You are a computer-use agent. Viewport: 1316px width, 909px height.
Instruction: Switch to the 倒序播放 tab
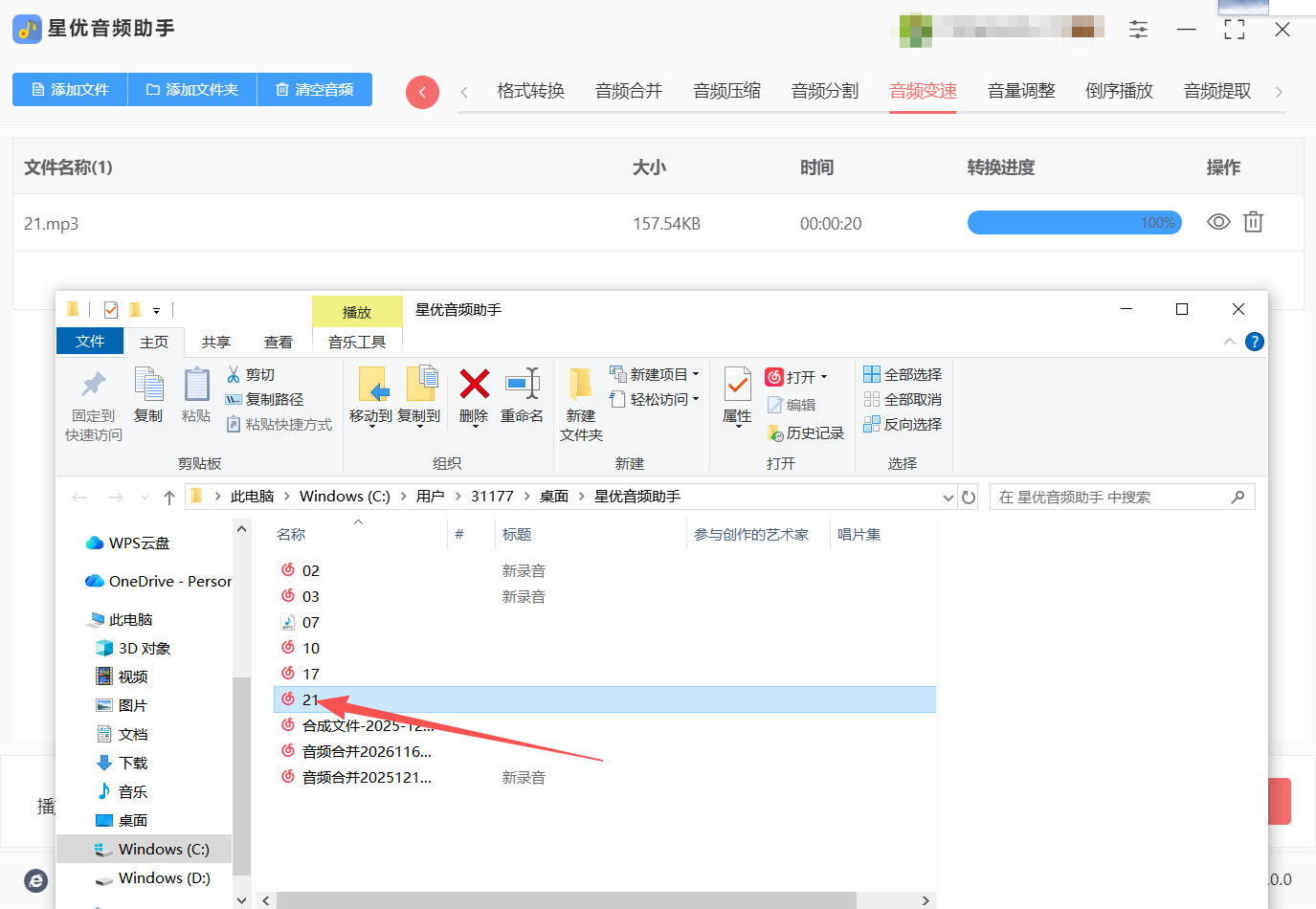(x=1120, y=91)
